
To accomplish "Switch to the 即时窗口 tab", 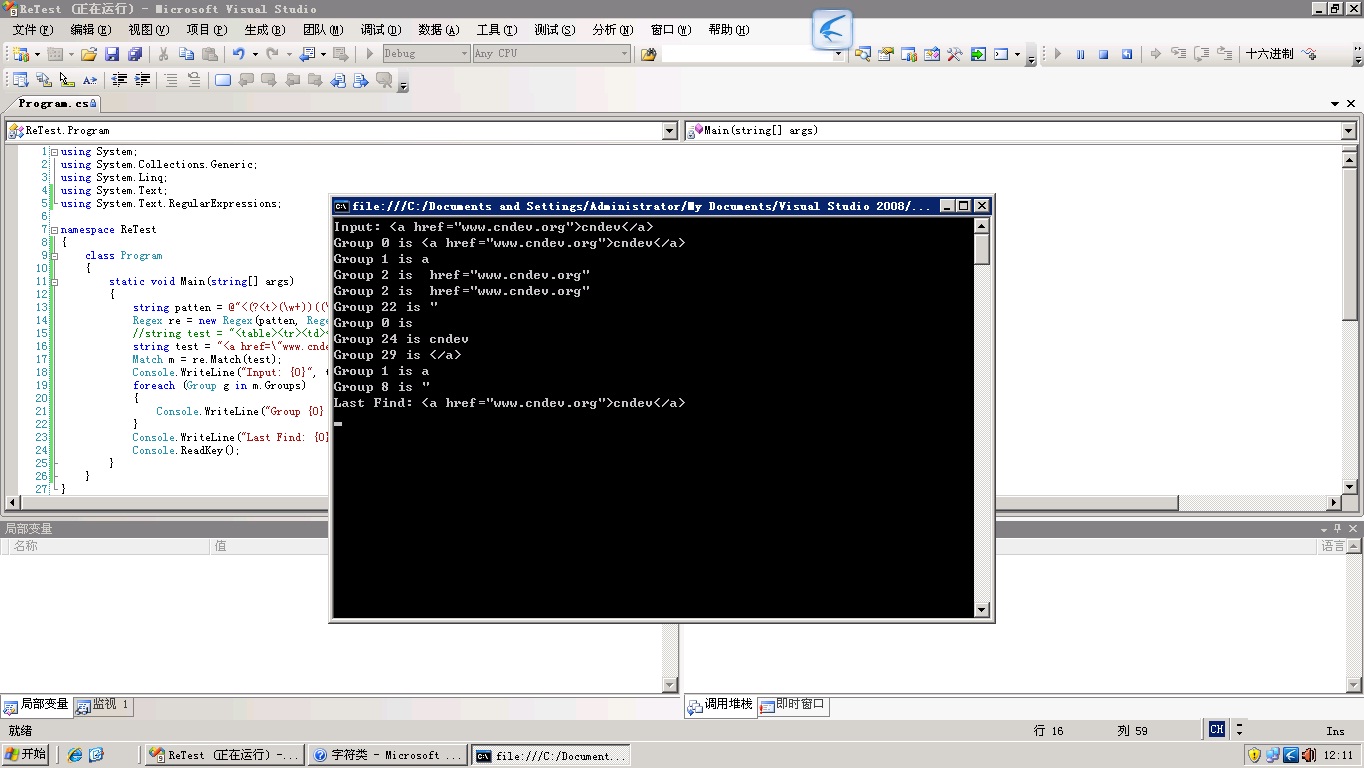I will (x=793, y=705).
